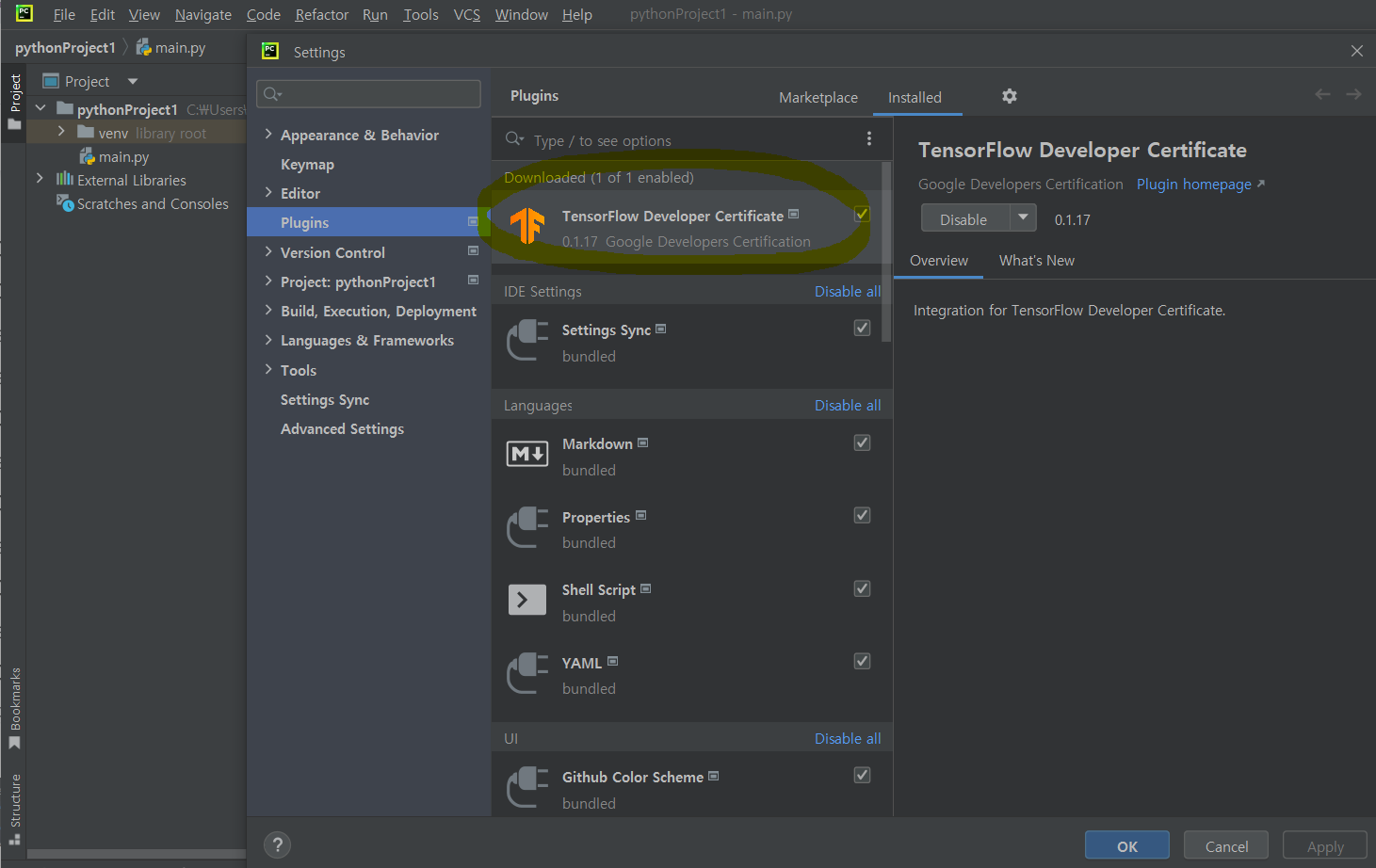Click the Project view mode icon
The height and width of the screenshot is (868, 1376).
[x=52, y=81]
